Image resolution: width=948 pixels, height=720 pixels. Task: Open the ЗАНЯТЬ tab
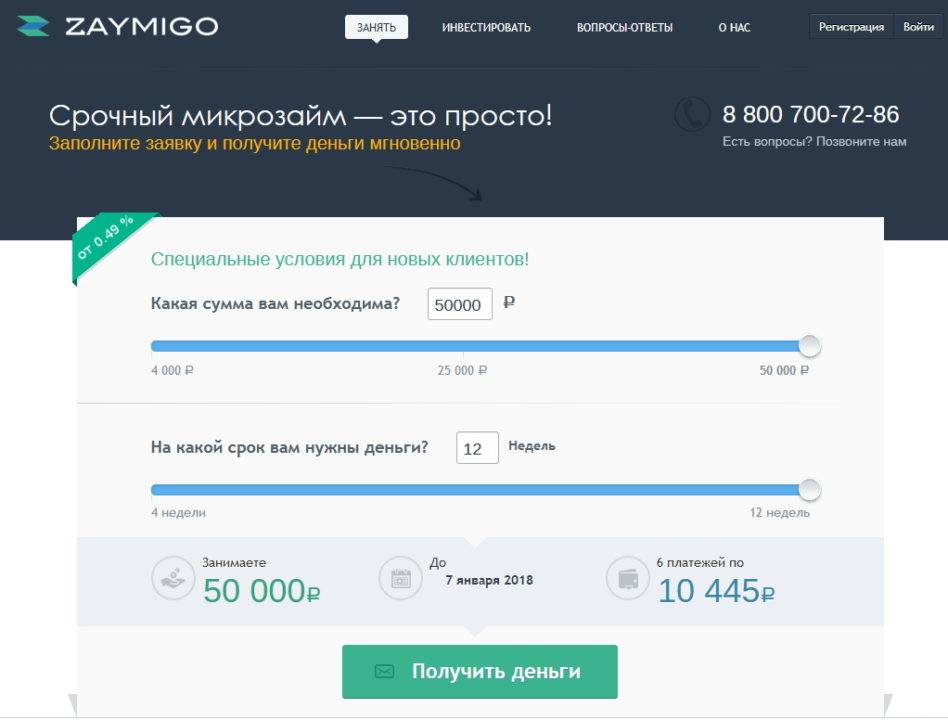point(376,27)
